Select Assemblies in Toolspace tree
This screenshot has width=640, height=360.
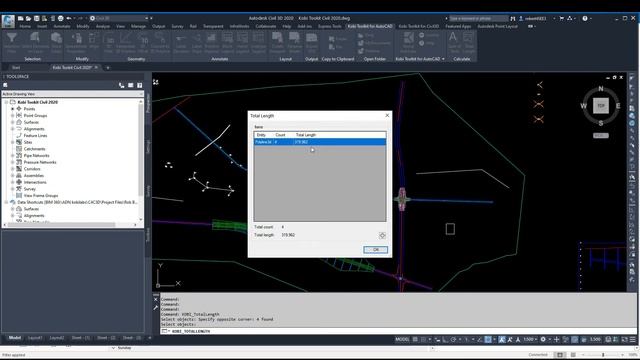33,176
